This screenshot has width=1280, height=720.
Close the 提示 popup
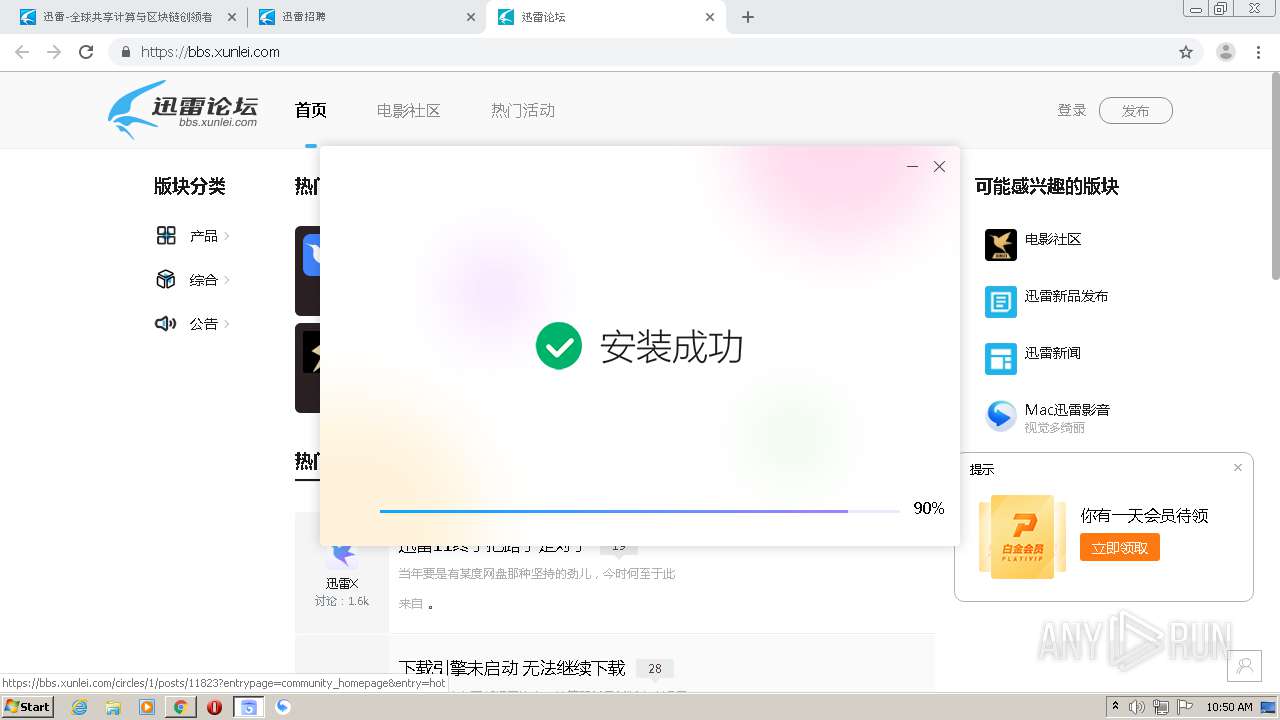point(1238,467)
